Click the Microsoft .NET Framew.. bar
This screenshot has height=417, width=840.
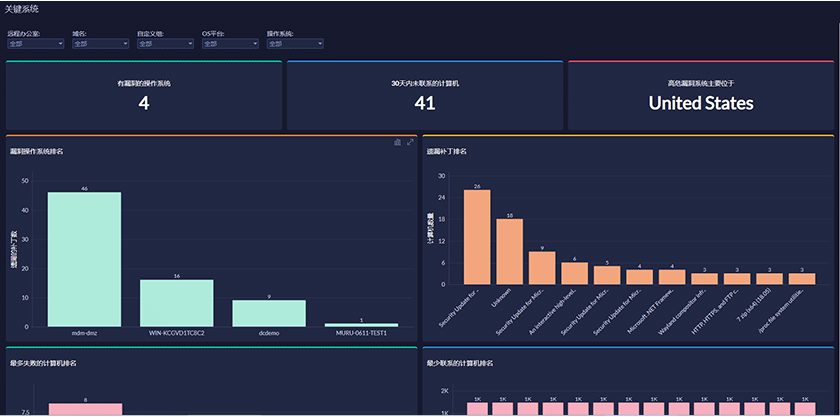672,277
